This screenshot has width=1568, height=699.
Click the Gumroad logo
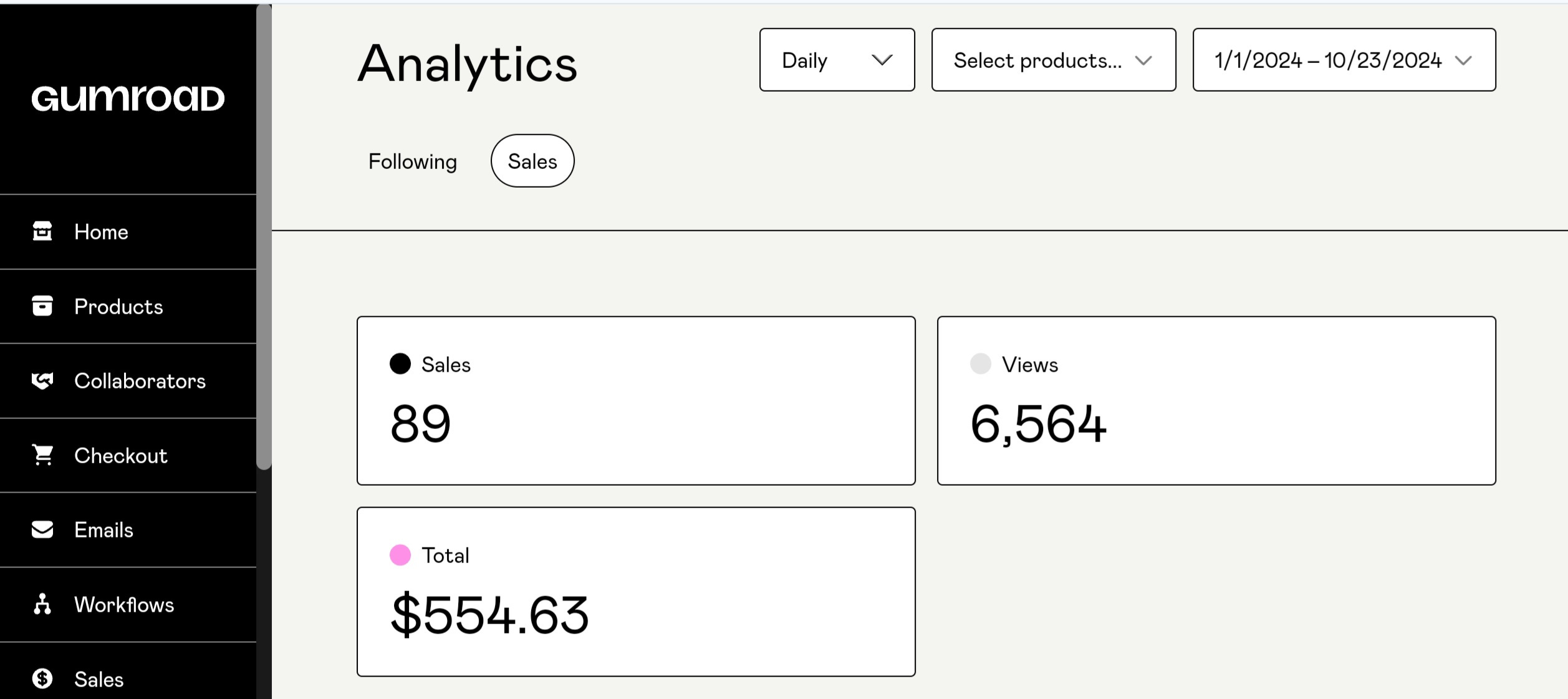click(x=128, y=99)
